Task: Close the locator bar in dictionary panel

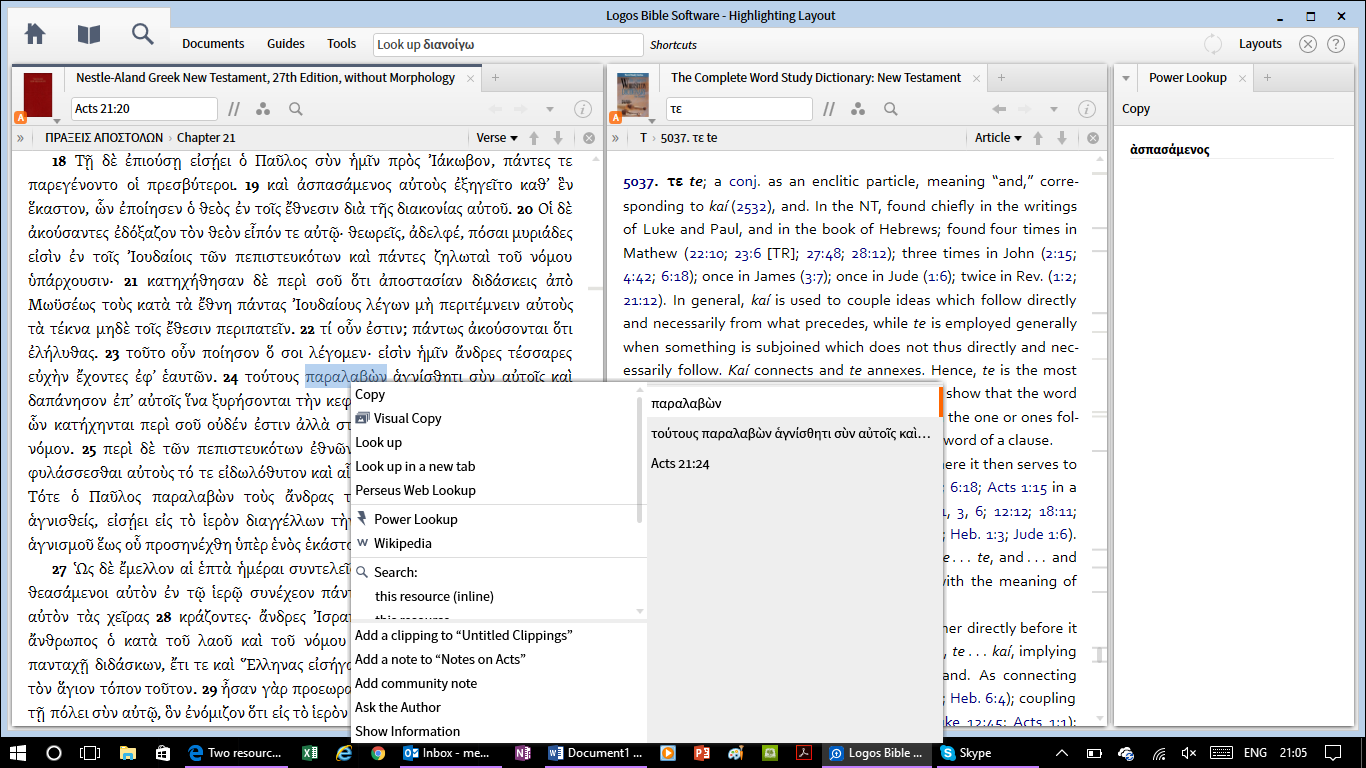Action: click(1093, 138)
